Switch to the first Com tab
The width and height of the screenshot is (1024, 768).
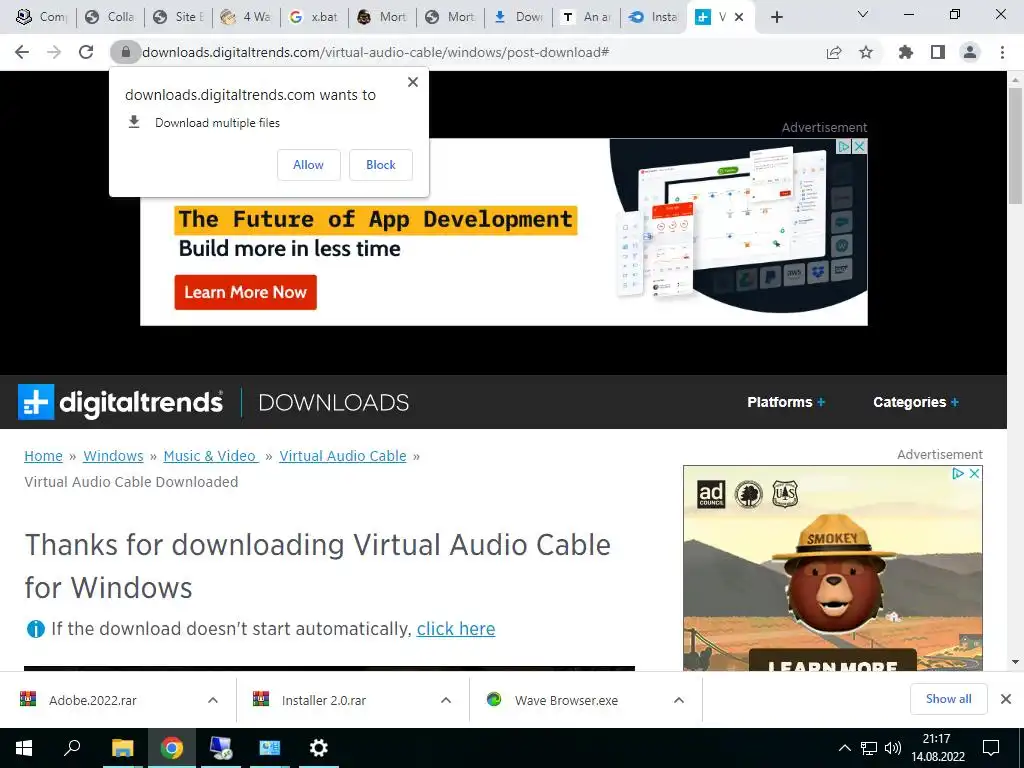pyautogui.click(x=42, y=18)
